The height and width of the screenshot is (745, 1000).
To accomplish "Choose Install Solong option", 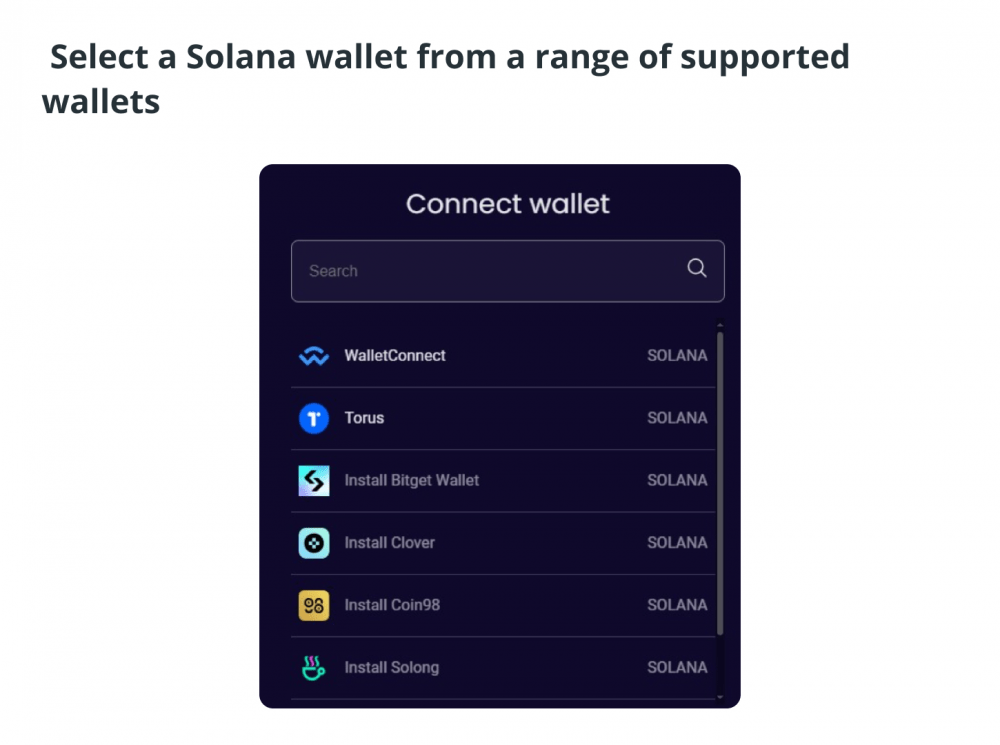I will [x=503, y=668].
